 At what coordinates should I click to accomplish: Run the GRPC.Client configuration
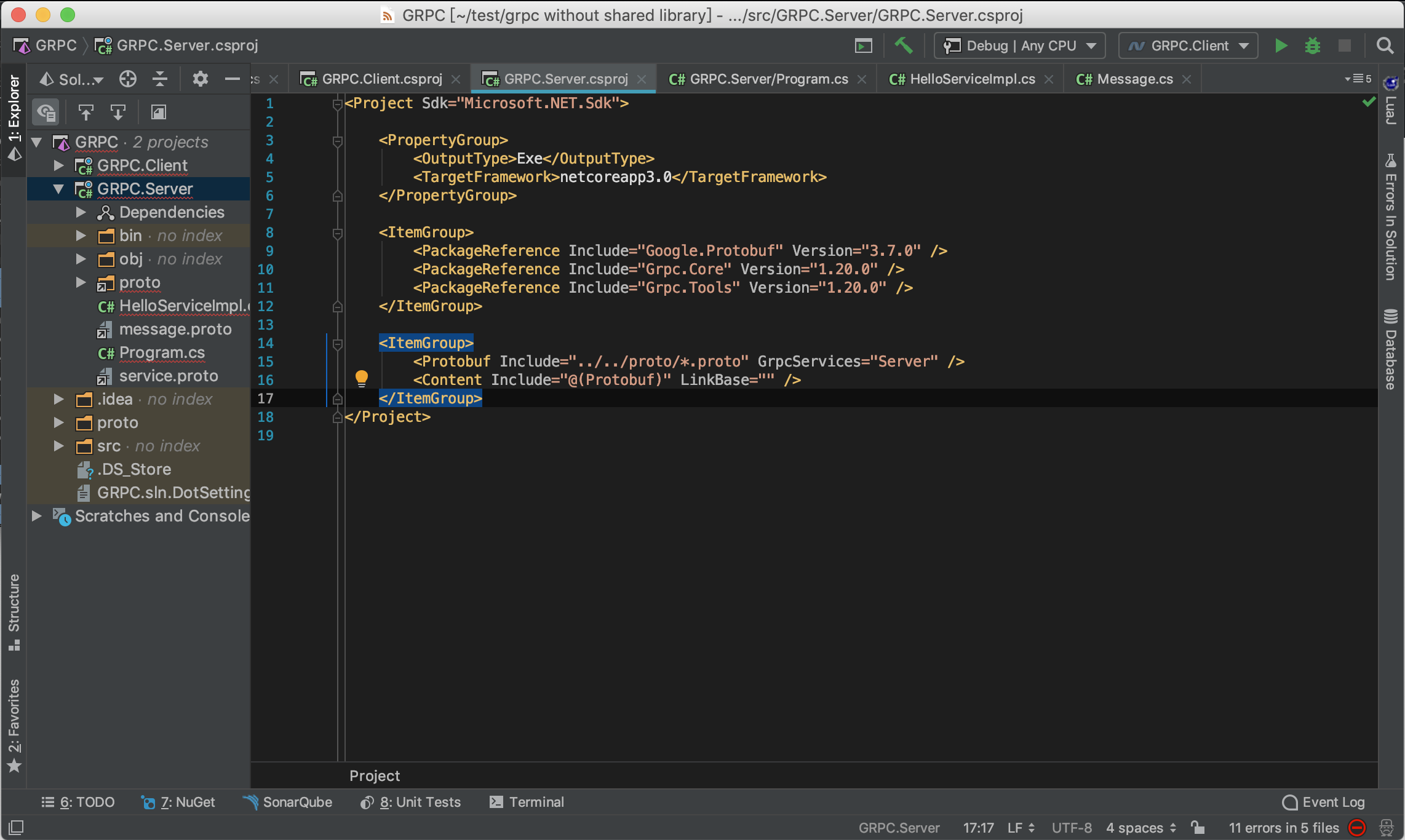[1281, 46]
